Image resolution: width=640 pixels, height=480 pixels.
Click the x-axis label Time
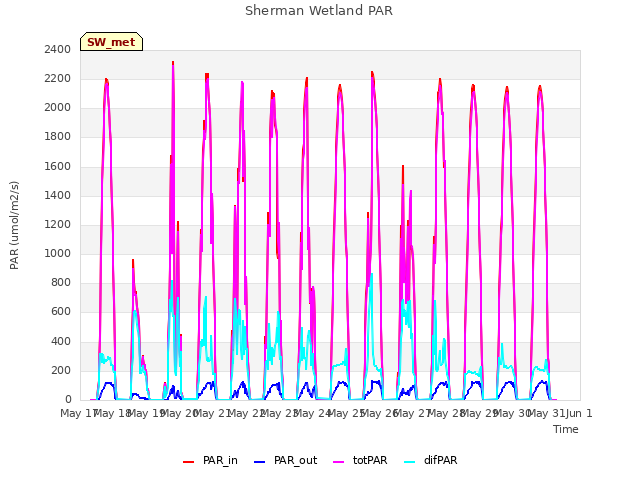click(566, 429)
